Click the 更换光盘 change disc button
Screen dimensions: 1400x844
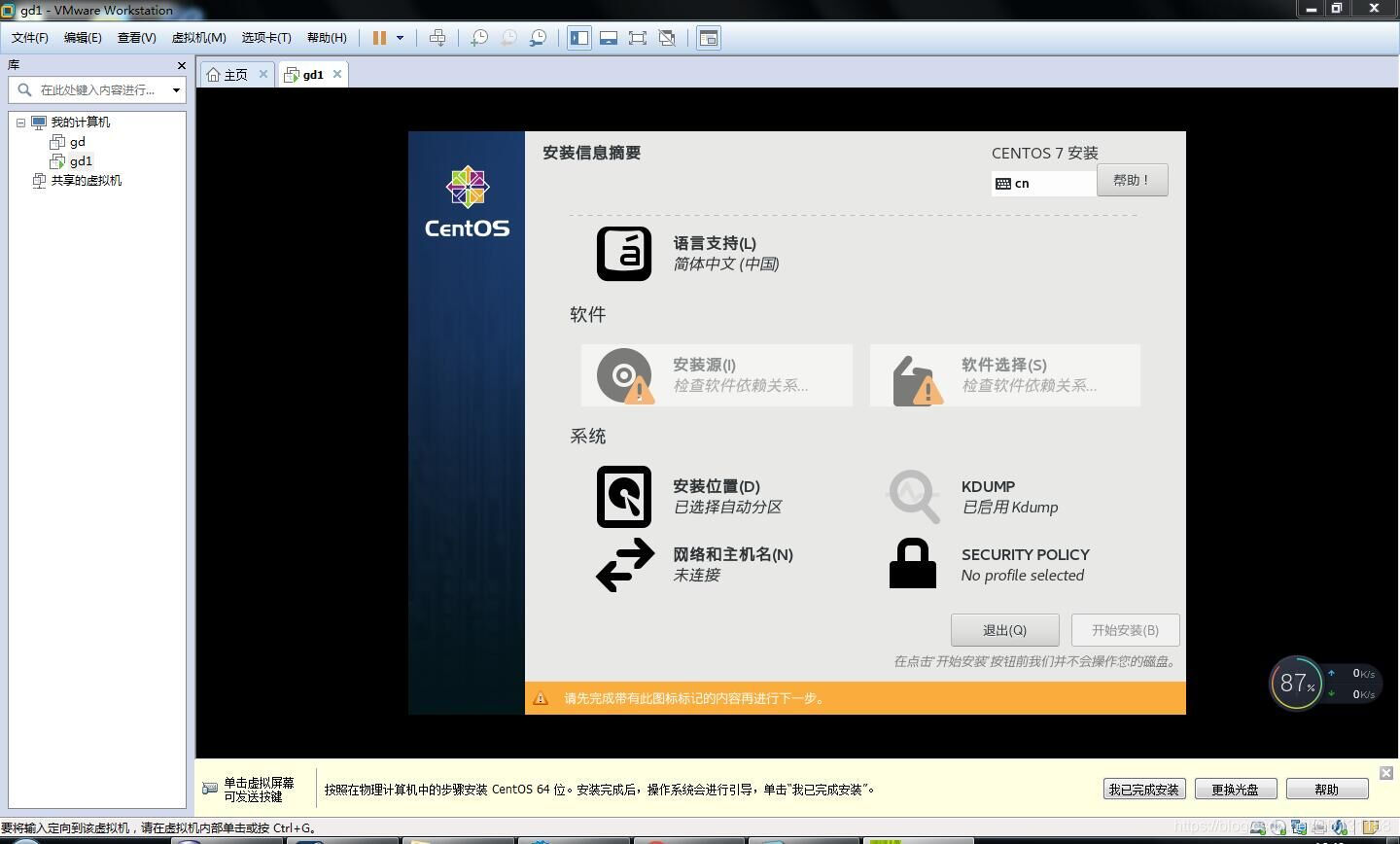[1236, 790]
